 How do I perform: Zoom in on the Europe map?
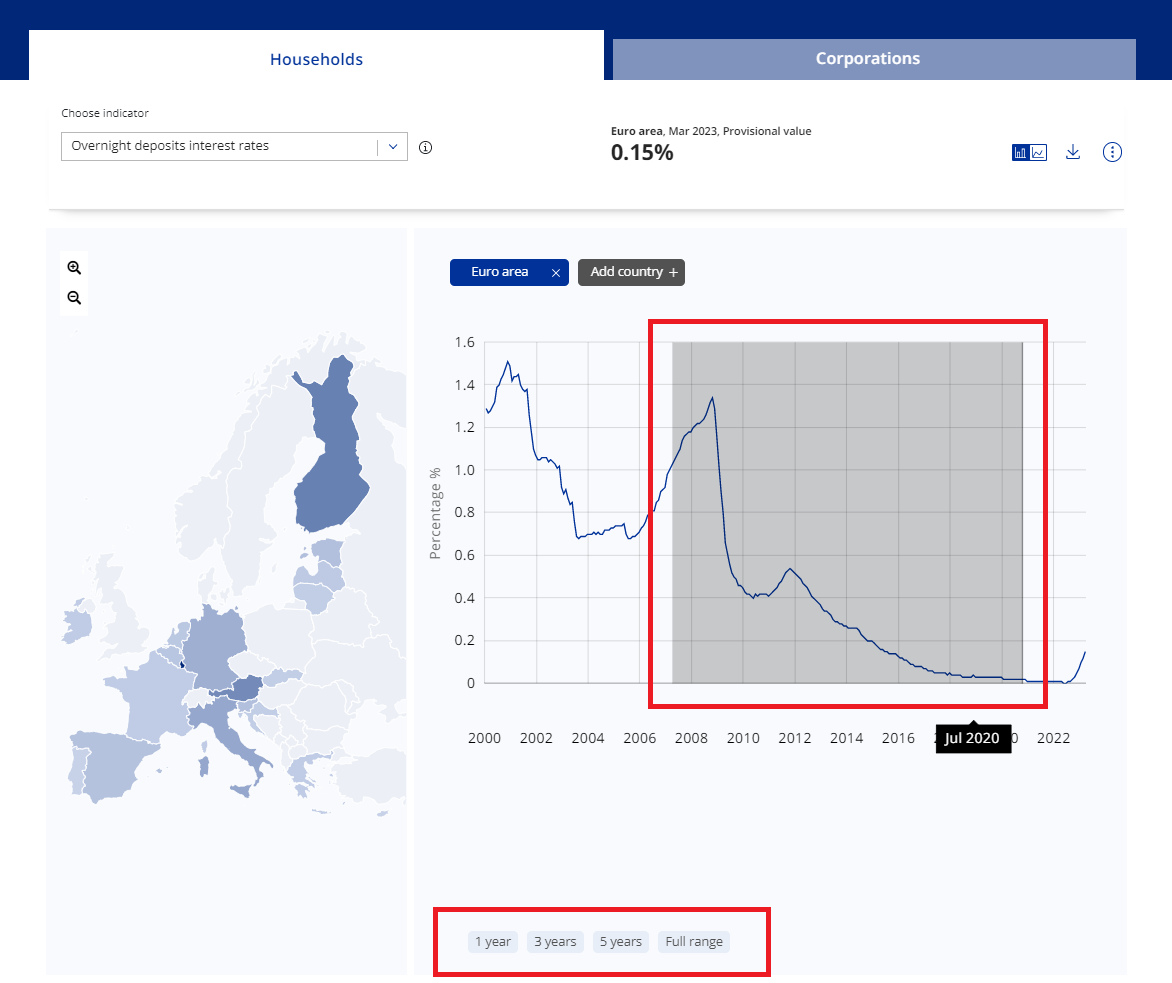(x=74, y=267)
